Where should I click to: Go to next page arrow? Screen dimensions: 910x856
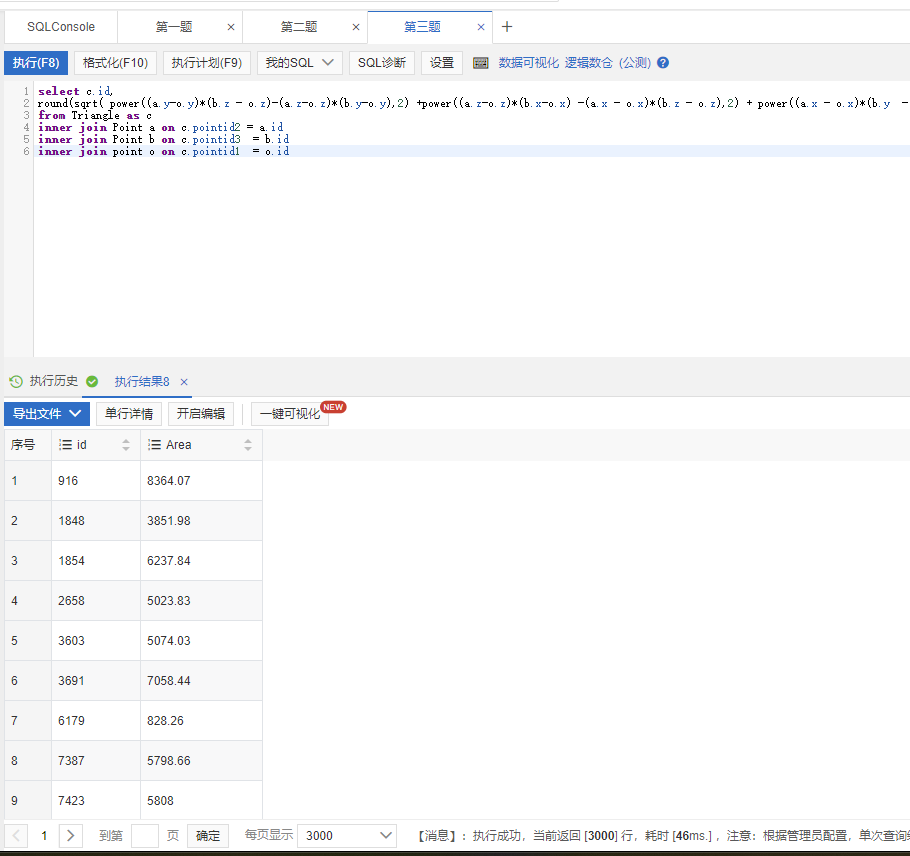pos(71,836)
